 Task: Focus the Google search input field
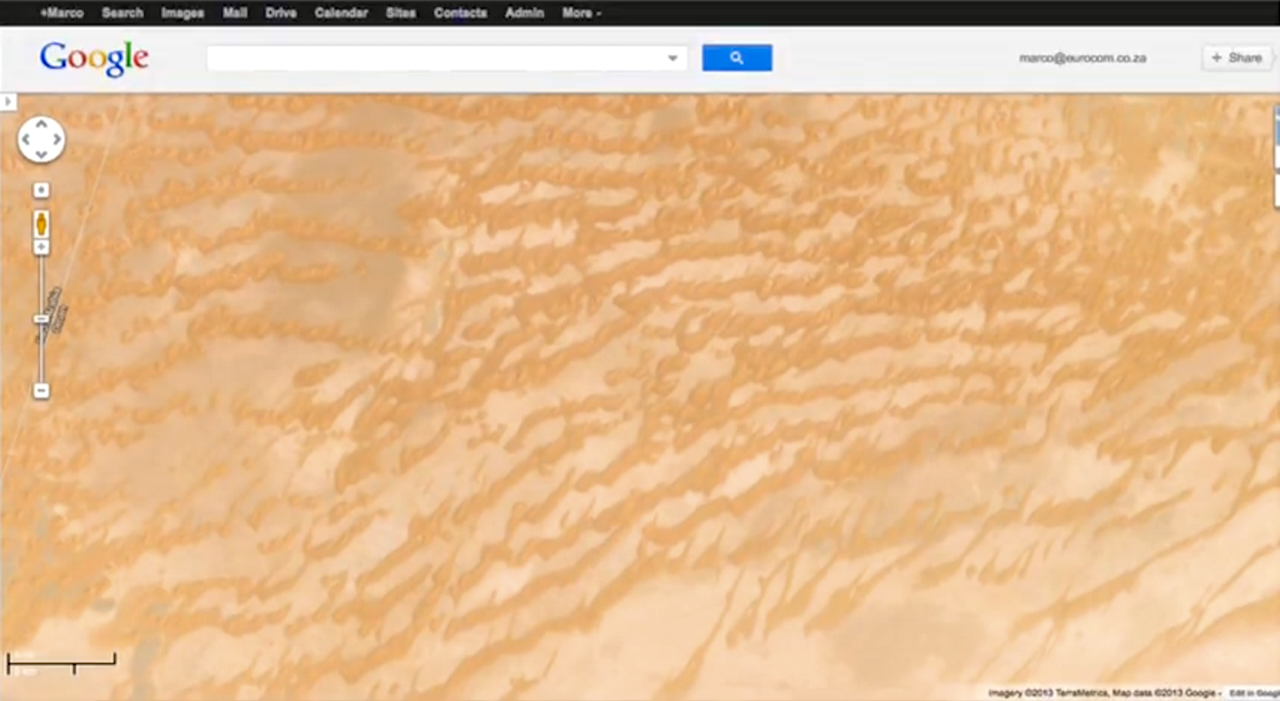click(x=435, y=58)
